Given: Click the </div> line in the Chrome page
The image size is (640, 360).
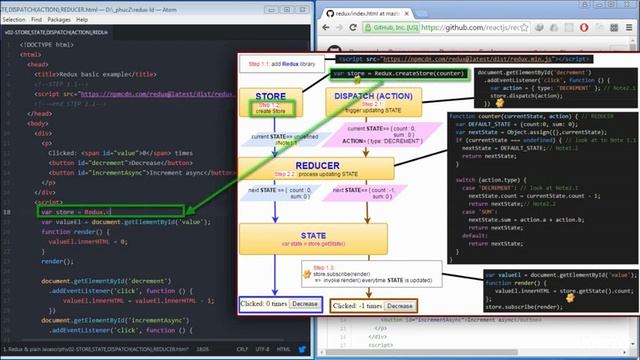Looking at the screenshot, I should tap(377, 337).
